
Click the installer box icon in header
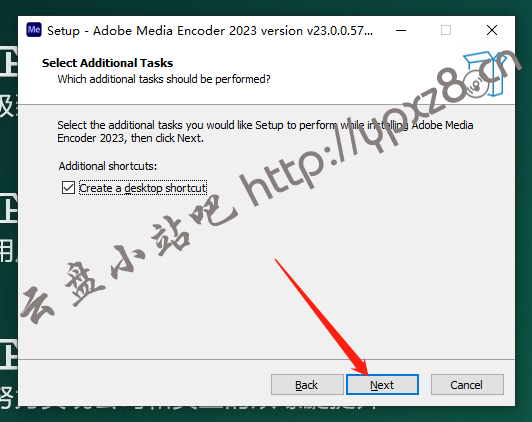coord(484,73)
